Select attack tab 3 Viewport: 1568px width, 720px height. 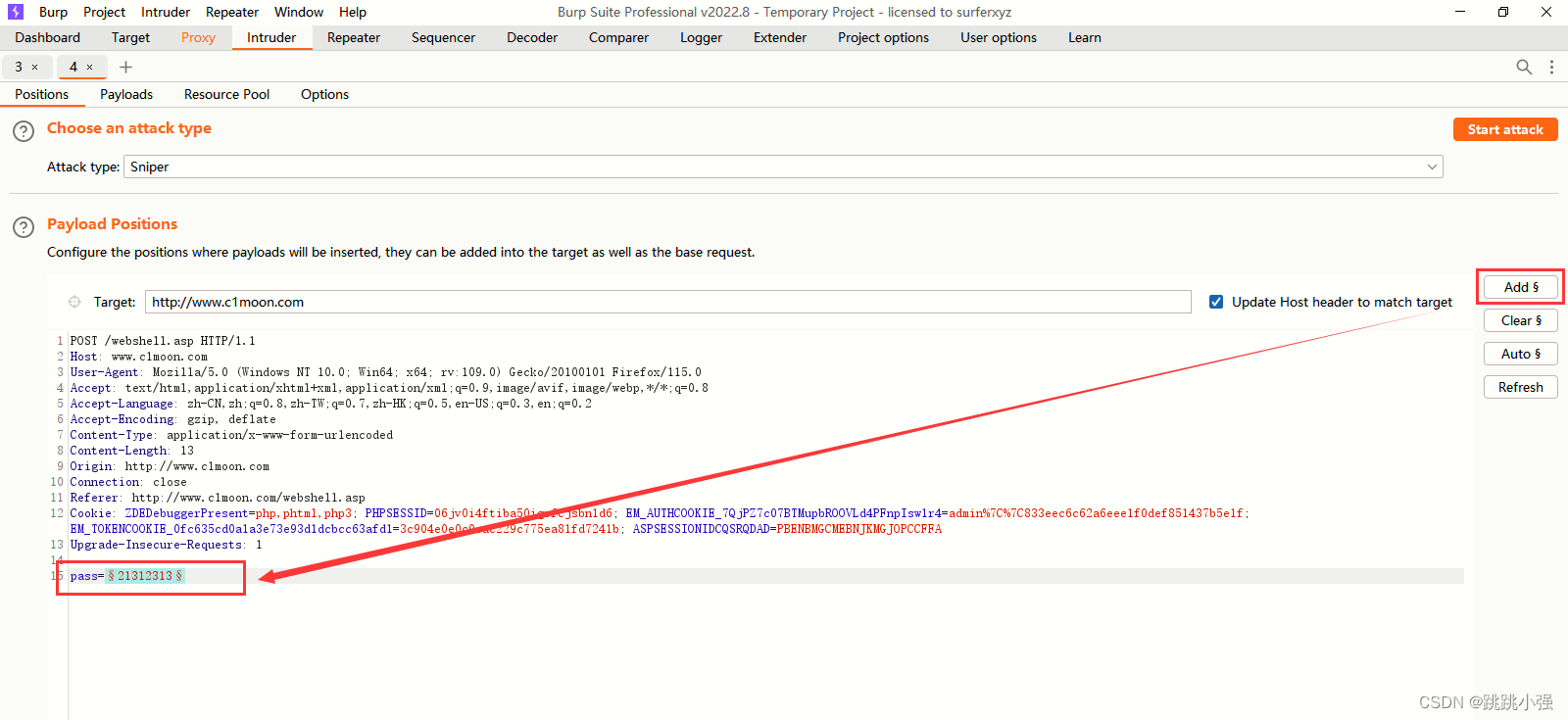[x=19, y=67]
